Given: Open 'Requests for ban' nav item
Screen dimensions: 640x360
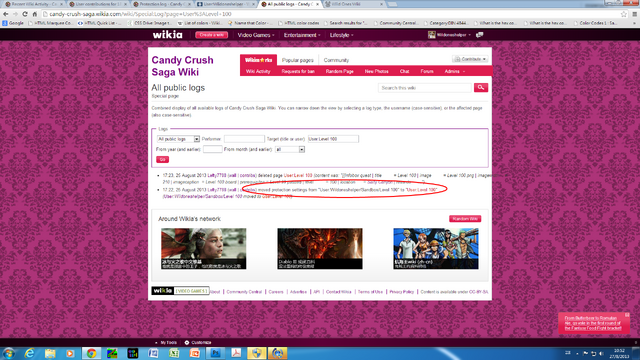Looking at the screenshot, I should click(298, 71).
